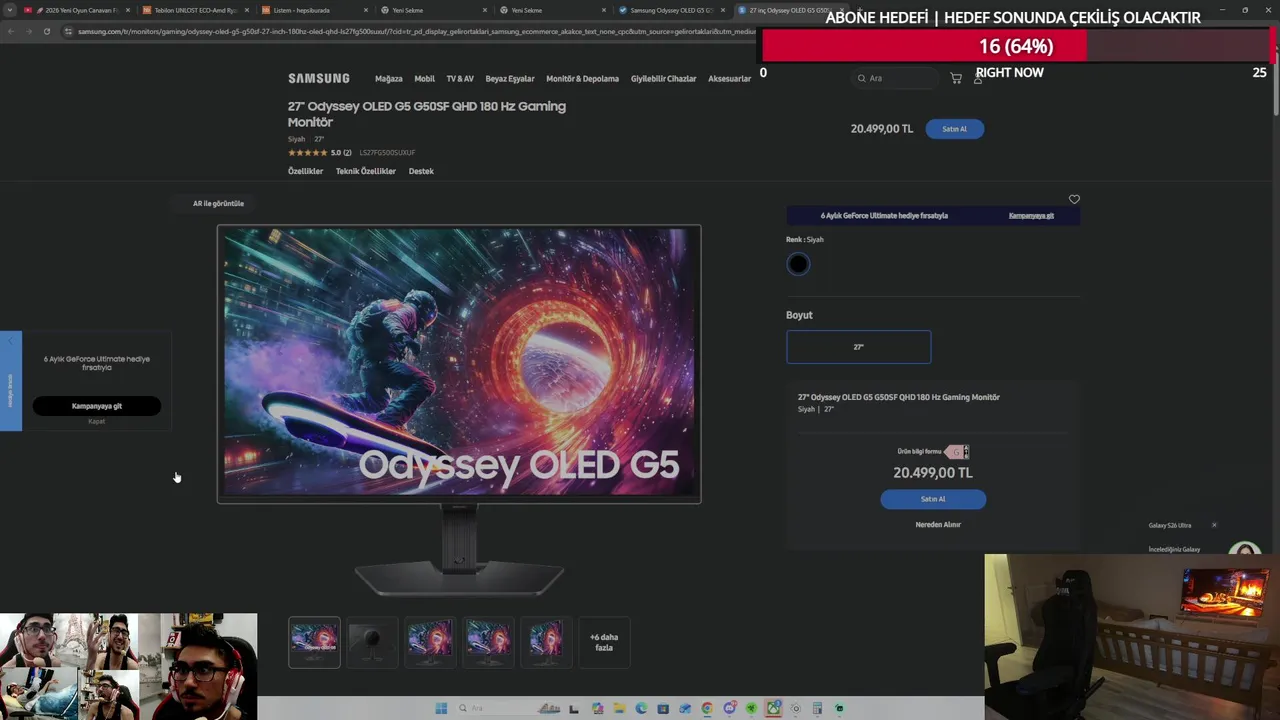The width and height of the screenshot is (1280, 720).
Task: Select the fourth product thumbnail
Action: click(x=488, y=642)
